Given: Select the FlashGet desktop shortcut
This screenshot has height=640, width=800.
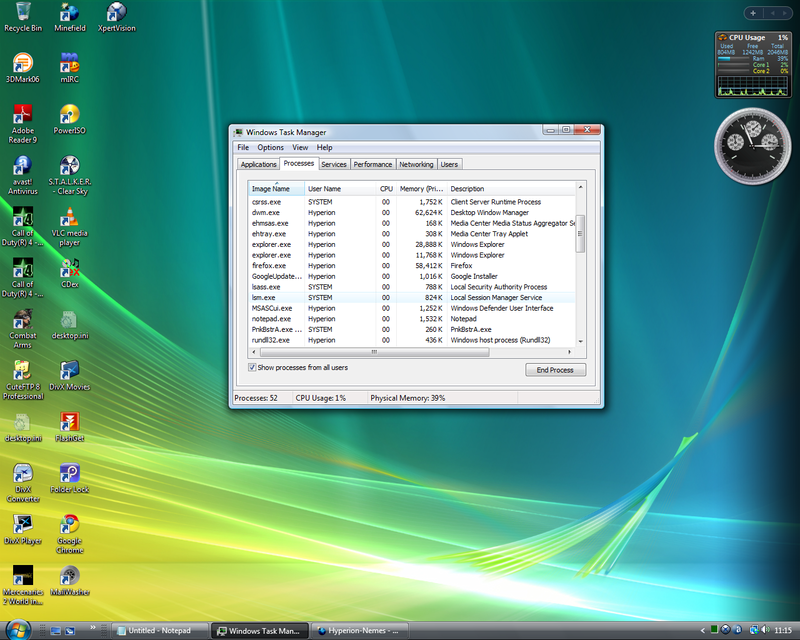Looking at the screenshot, I should click(70, 427).
